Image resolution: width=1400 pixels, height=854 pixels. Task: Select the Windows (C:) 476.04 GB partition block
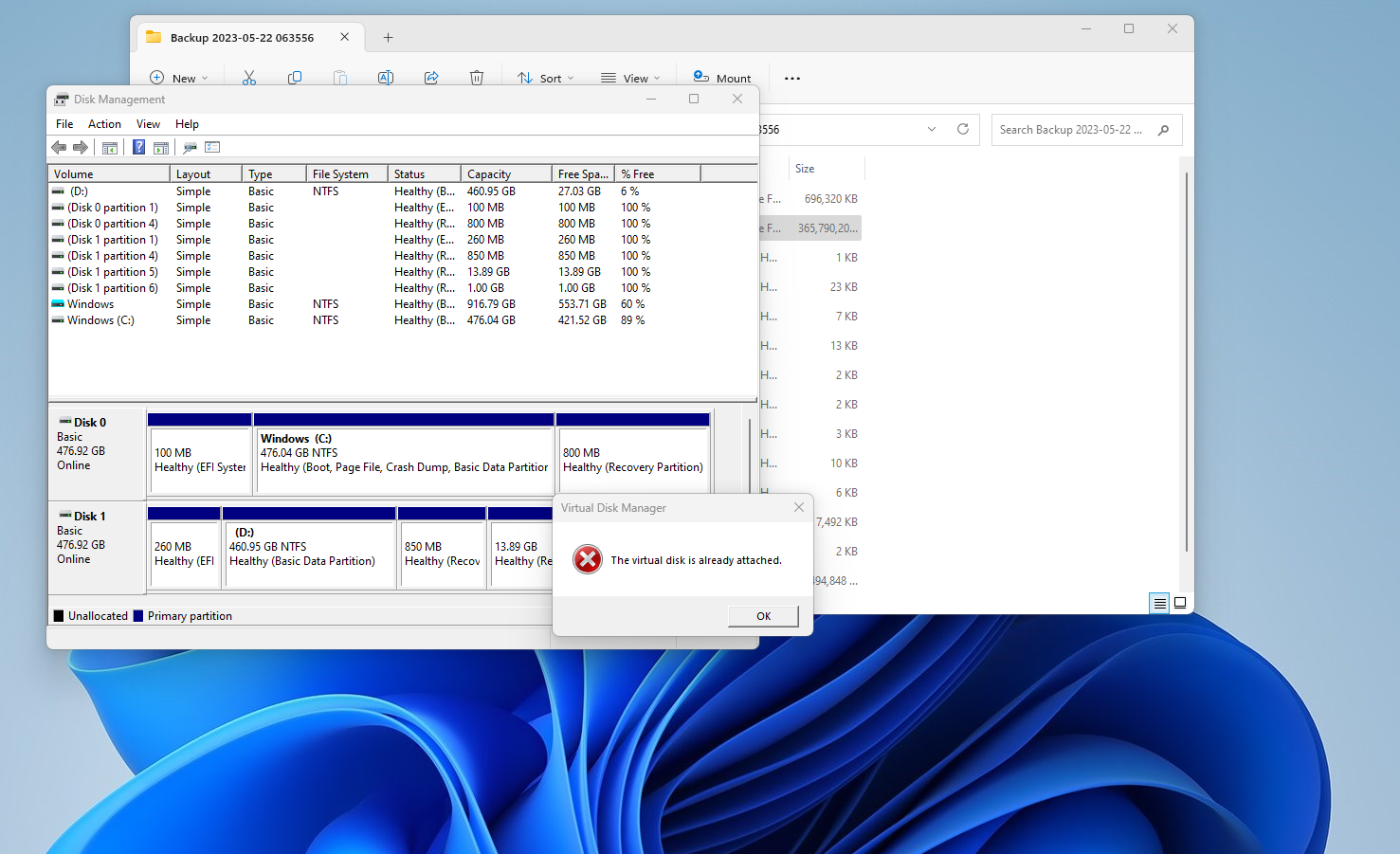point(404,453)
